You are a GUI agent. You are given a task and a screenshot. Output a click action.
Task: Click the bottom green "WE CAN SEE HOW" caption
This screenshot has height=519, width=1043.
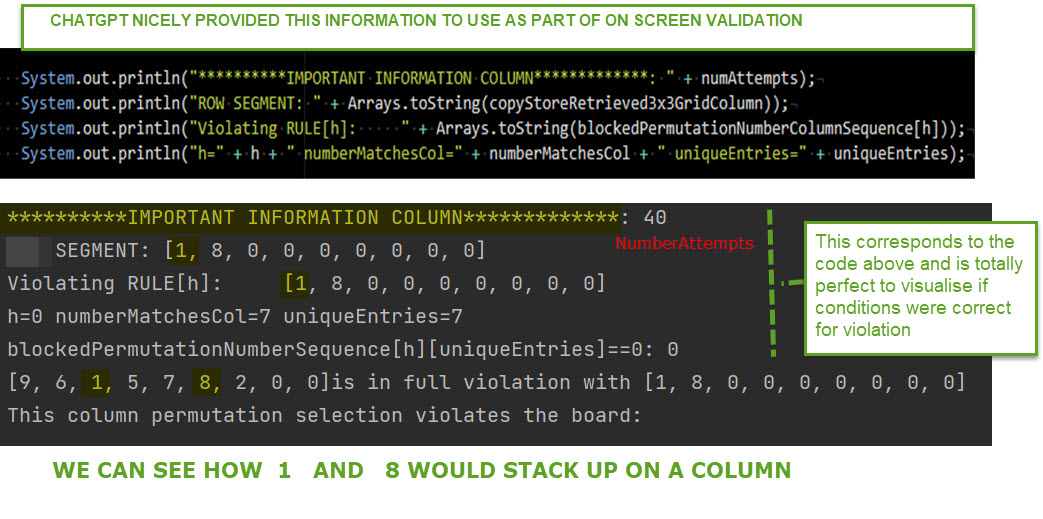pos(421,470)
